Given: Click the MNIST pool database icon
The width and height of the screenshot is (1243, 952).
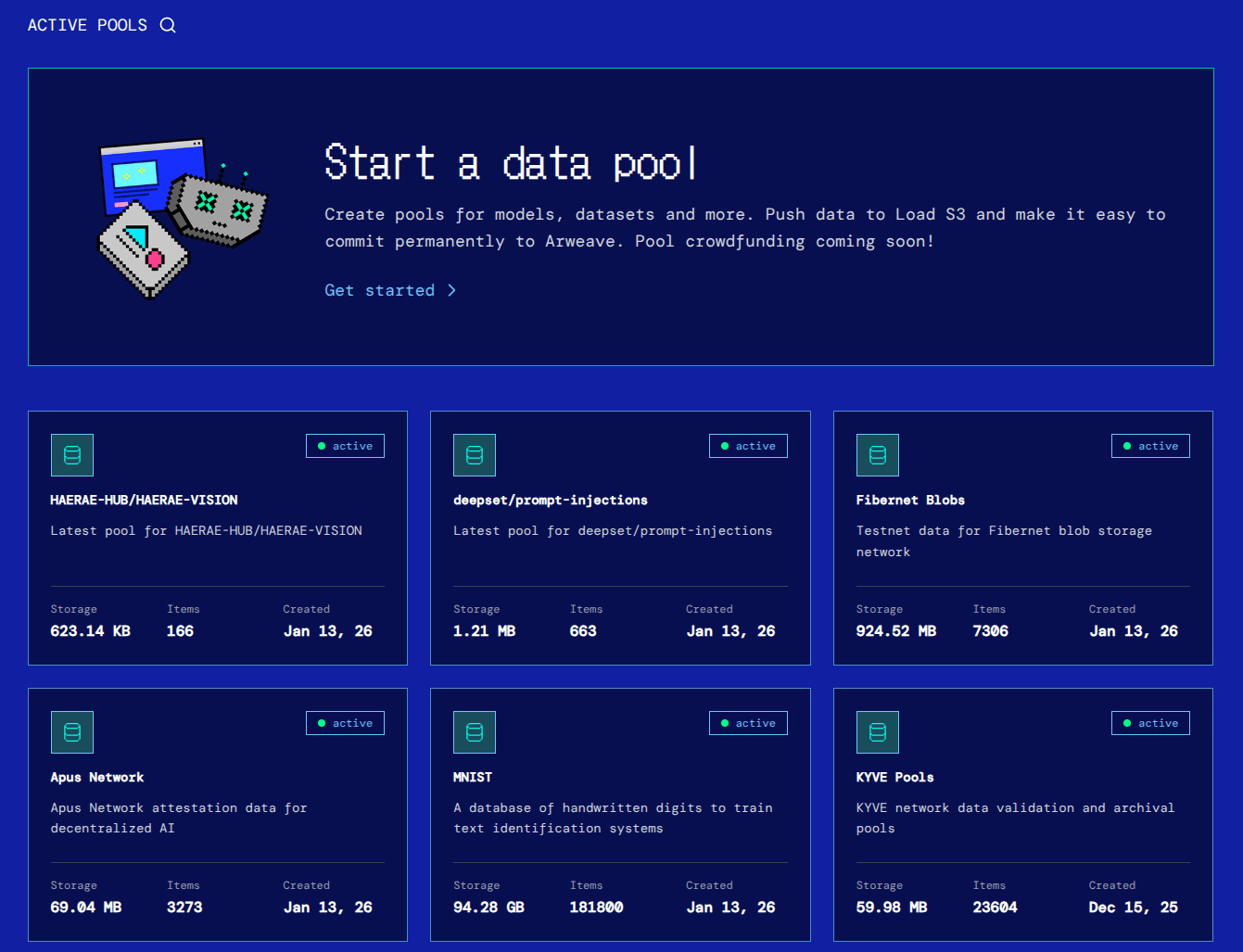Looking at the screenshot, I should click(475, 732).
